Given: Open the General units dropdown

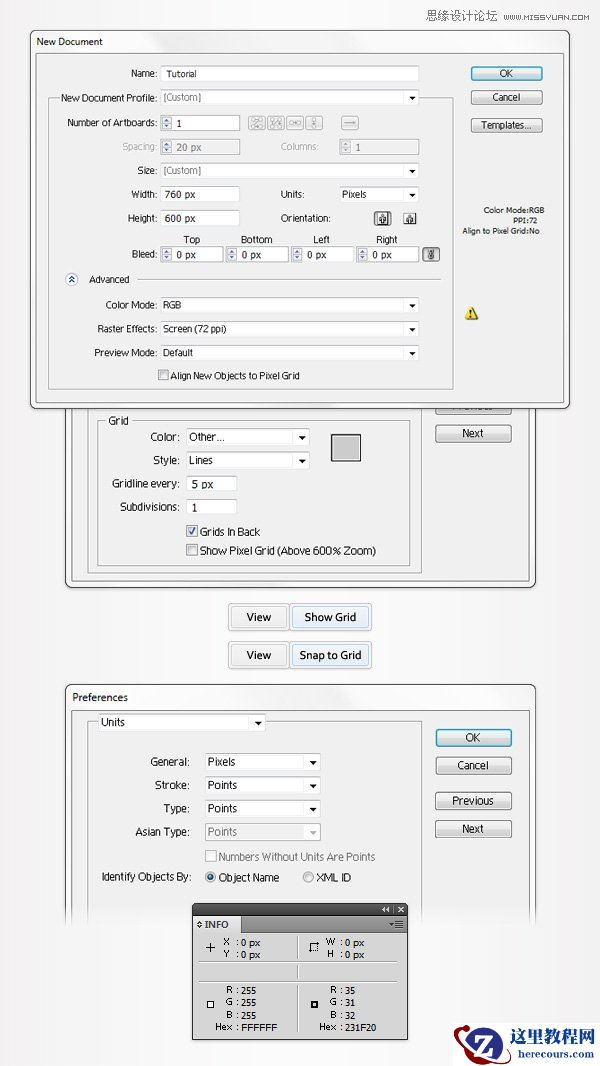Looking at the screenshot, I should [x=262, y=762].
